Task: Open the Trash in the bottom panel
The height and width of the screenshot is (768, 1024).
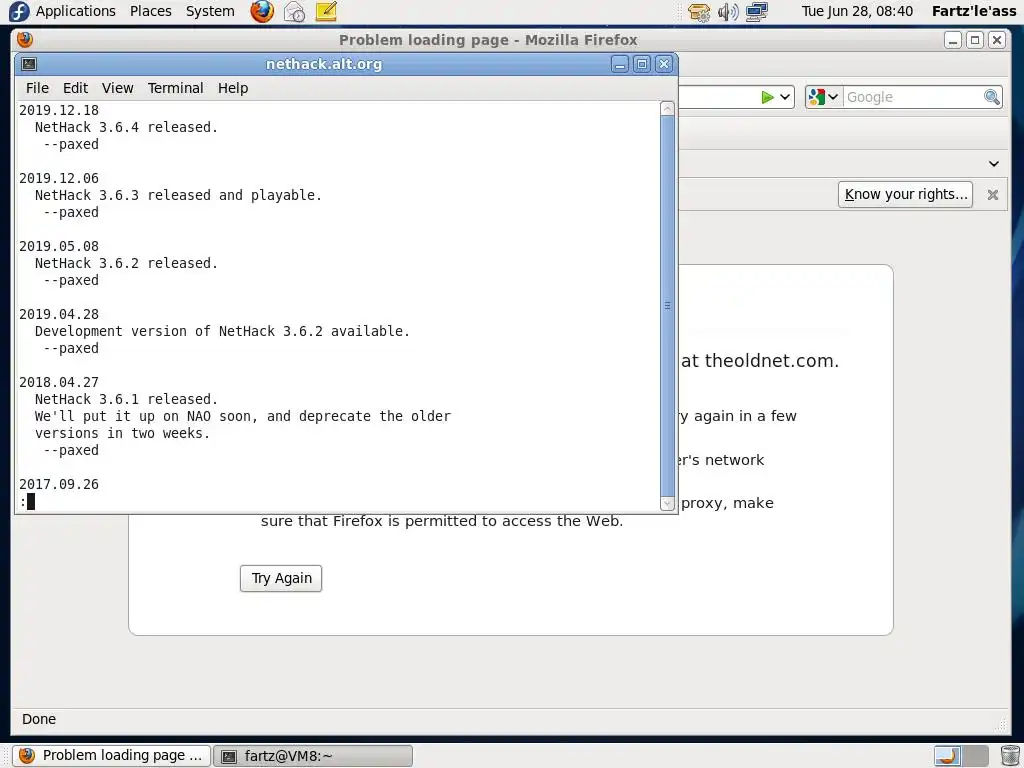Action: point(1010,756)
